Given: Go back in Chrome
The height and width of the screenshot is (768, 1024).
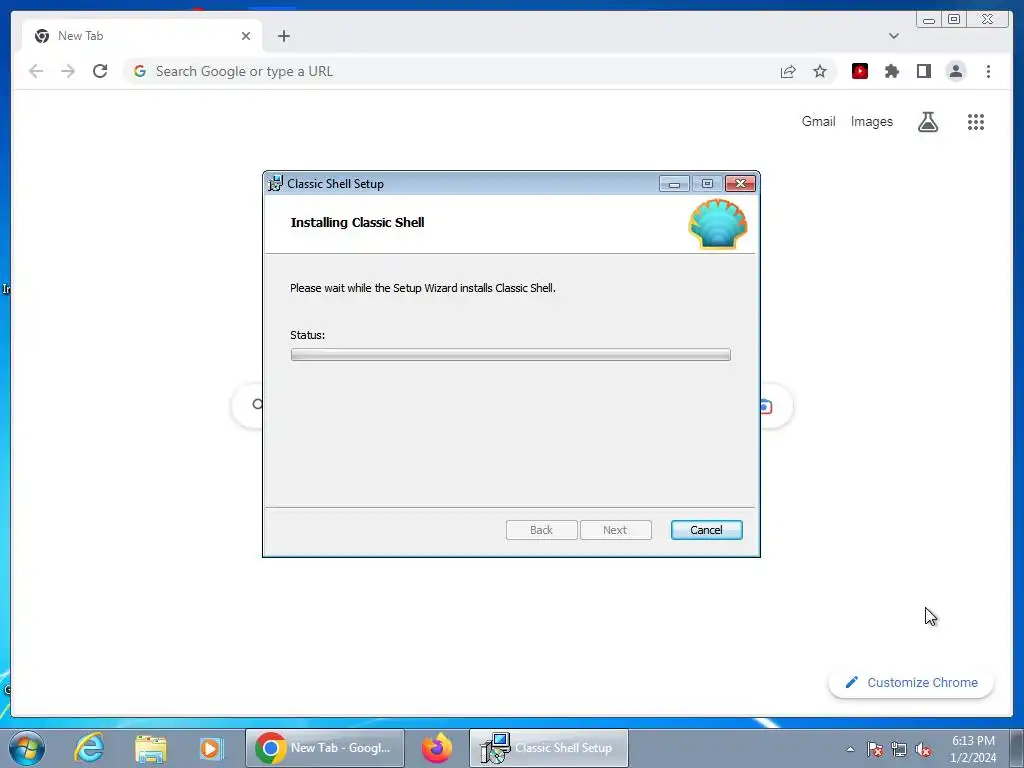Looking at the screenshot, I should click(36, 71).
